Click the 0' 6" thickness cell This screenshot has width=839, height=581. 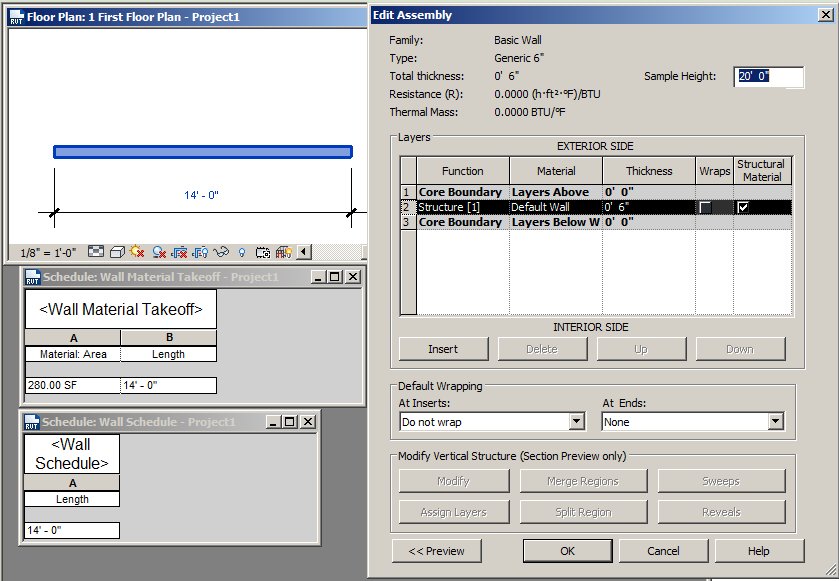[x=649, y=207]
